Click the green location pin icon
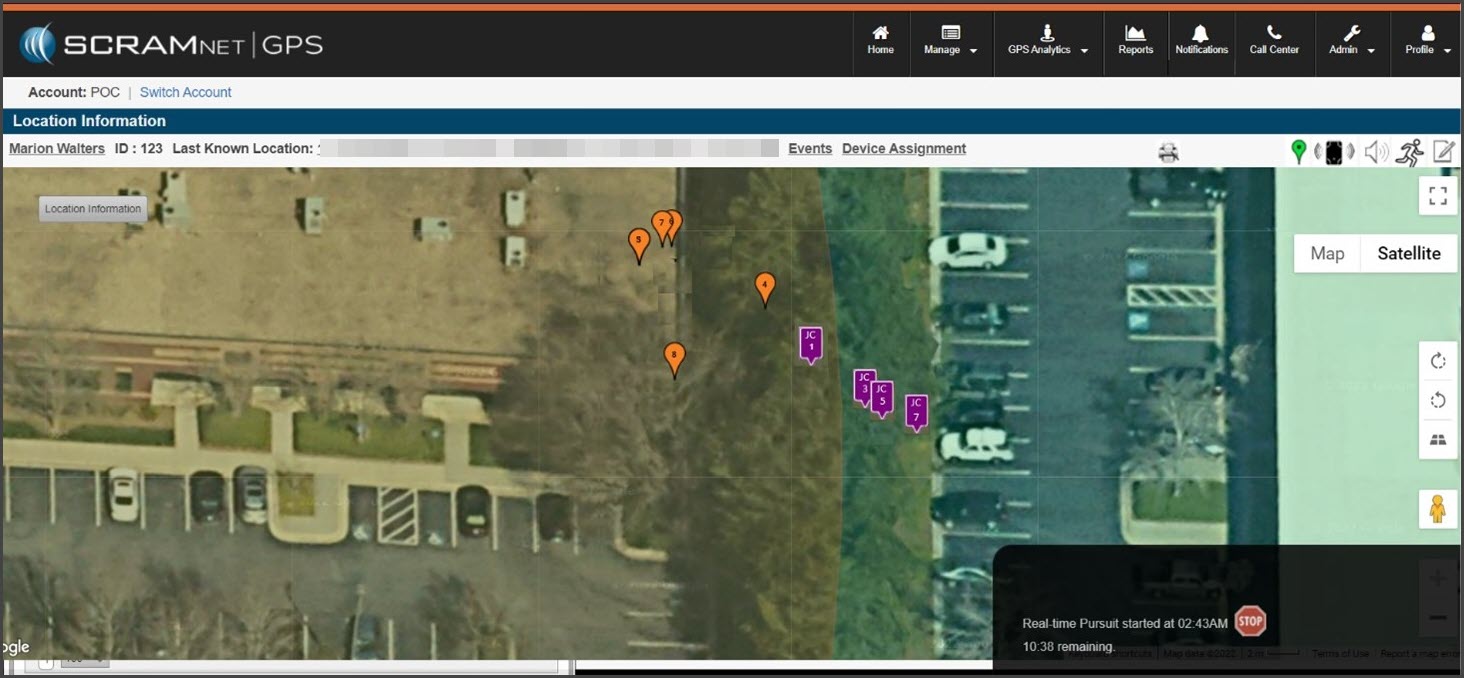 coord(1298,152)
